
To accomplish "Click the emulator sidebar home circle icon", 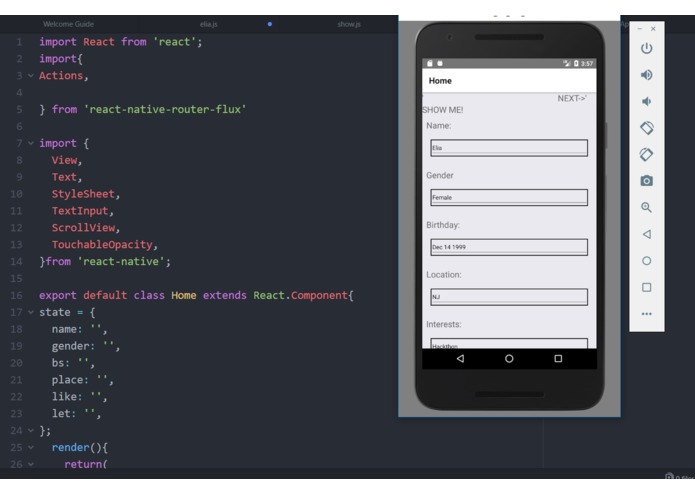I will (x=646, y=261).
